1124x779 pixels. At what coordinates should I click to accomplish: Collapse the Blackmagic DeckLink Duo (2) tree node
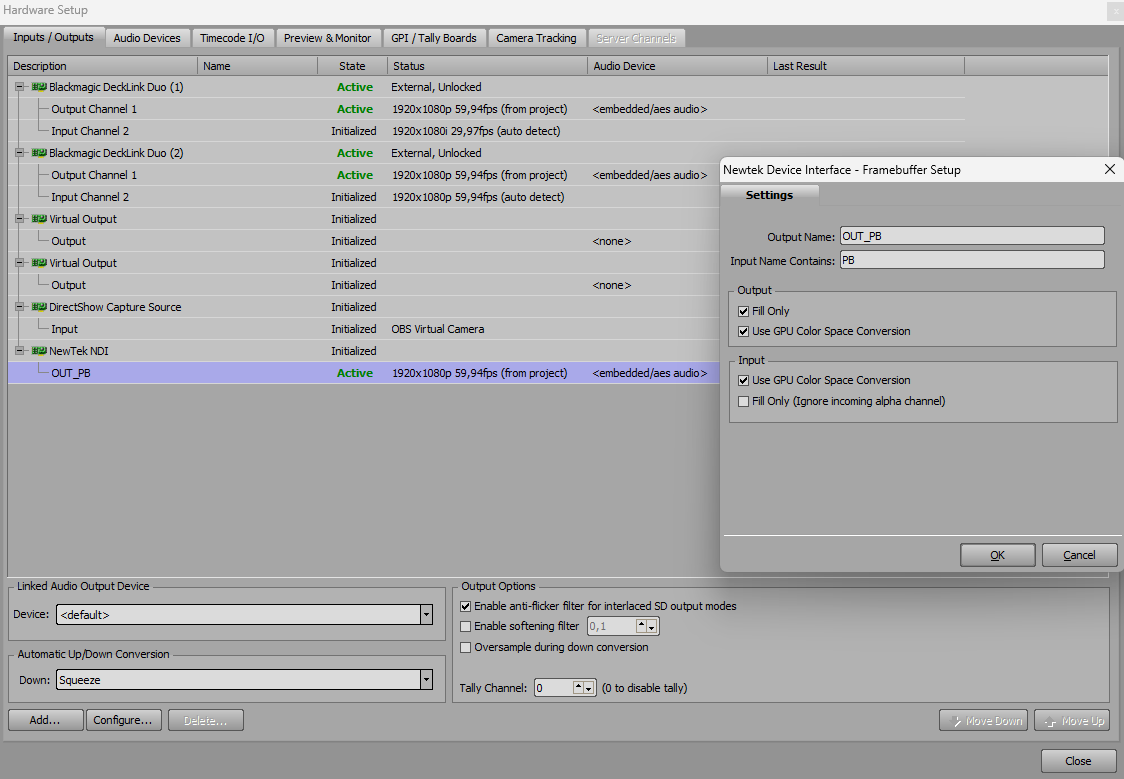19,153
